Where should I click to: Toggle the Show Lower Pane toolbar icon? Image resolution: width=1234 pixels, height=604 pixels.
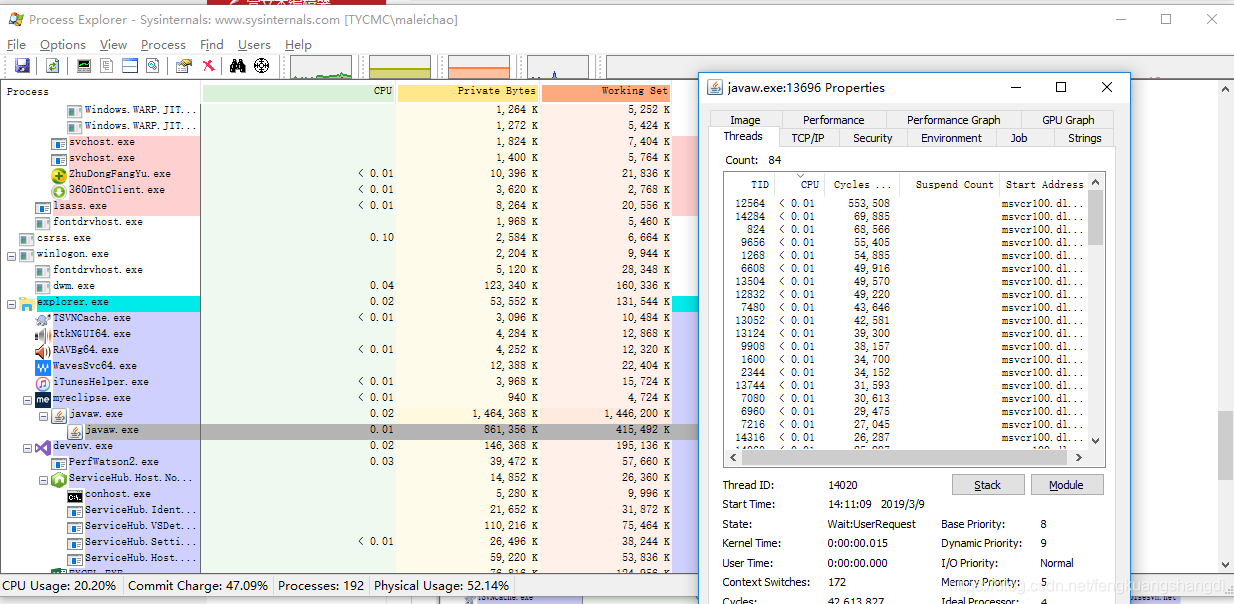click(130, 66)
